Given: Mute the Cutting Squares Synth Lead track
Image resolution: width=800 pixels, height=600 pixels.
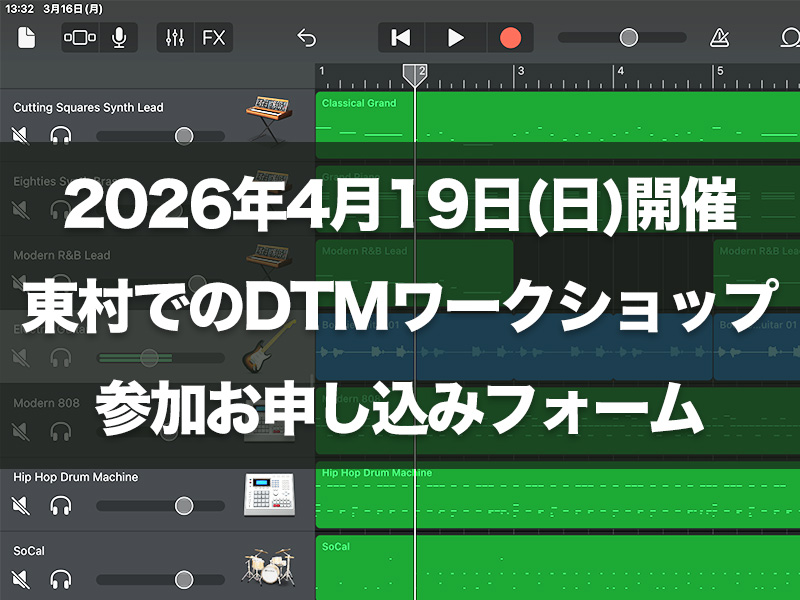Looking at the screenshot, I should [x=20, y=135].
